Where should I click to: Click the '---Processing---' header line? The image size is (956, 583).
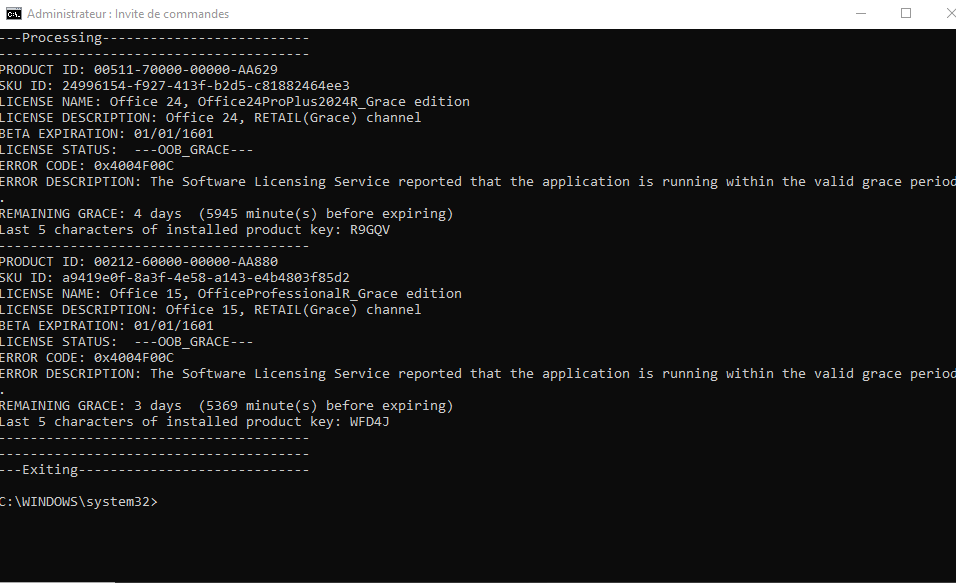tap(154, 38)
